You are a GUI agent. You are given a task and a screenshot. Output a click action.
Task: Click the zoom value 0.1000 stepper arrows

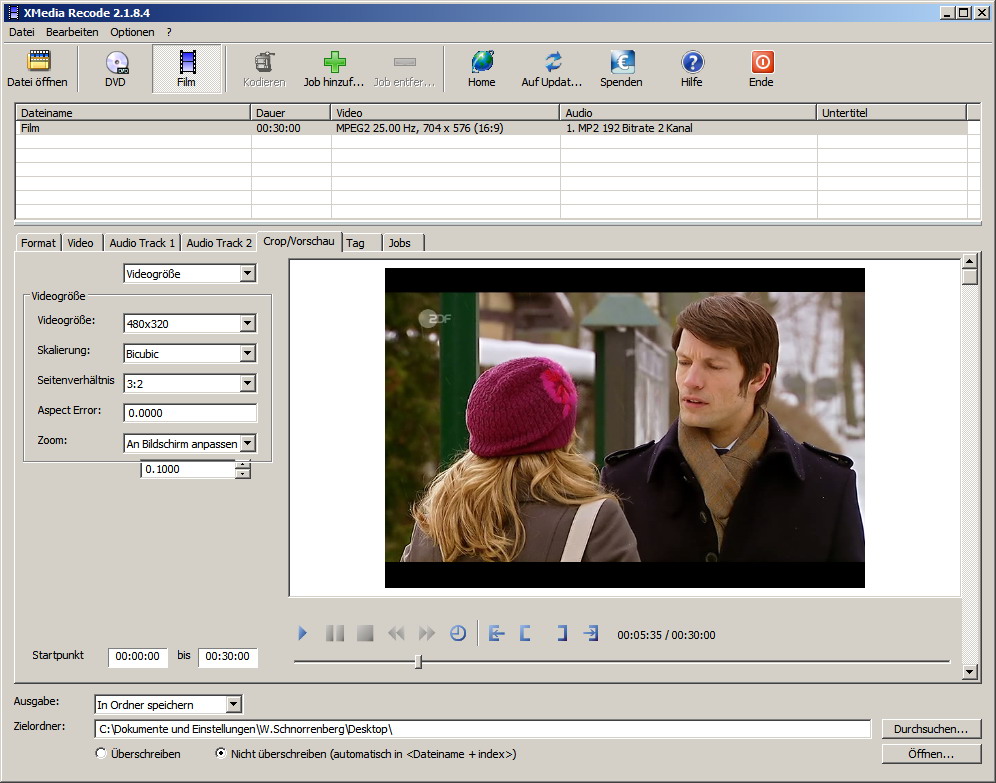click(x=243, y=469)
